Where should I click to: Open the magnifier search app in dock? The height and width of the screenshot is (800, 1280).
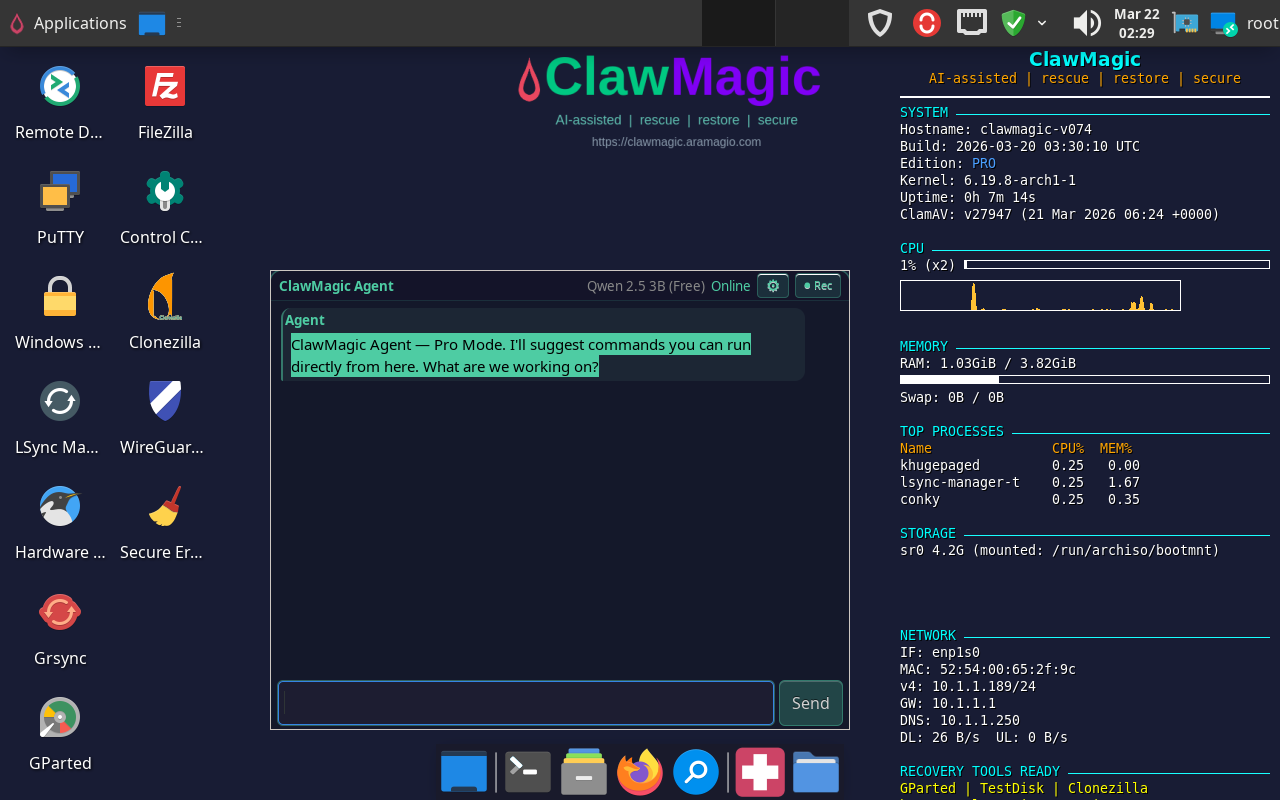point(696,772)
